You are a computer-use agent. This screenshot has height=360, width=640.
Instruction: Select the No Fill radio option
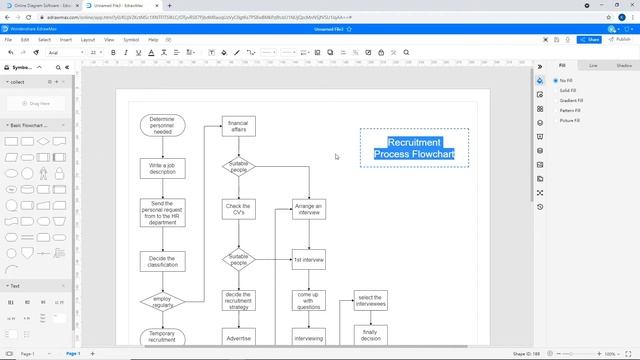pyautogui.click(x=556, y=81)
